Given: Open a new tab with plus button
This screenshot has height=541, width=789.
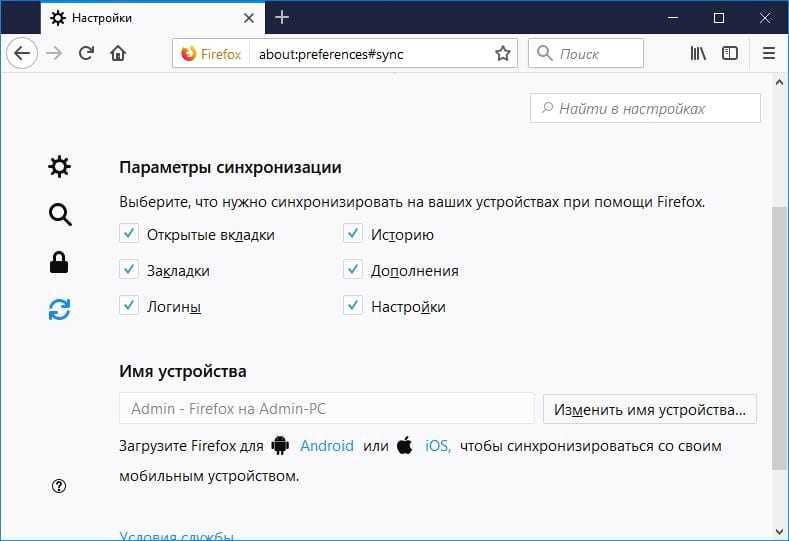Looking at the screenshot, I should (282, 18).
